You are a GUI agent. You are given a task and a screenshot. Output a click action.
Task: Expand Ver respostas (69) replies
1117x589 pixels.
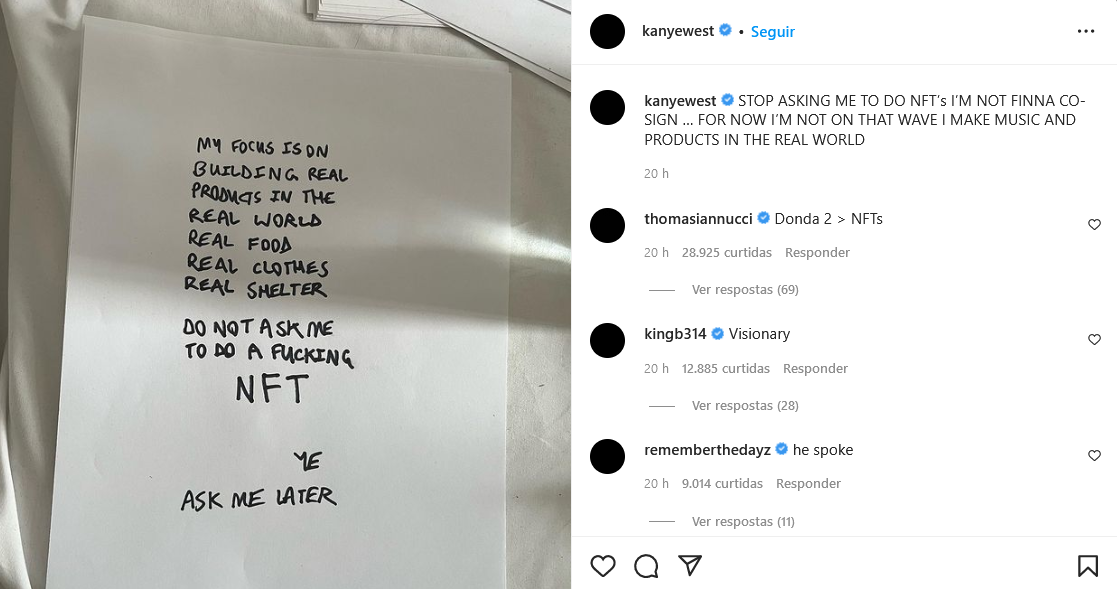pyautogui.click(x=744, y=290)
